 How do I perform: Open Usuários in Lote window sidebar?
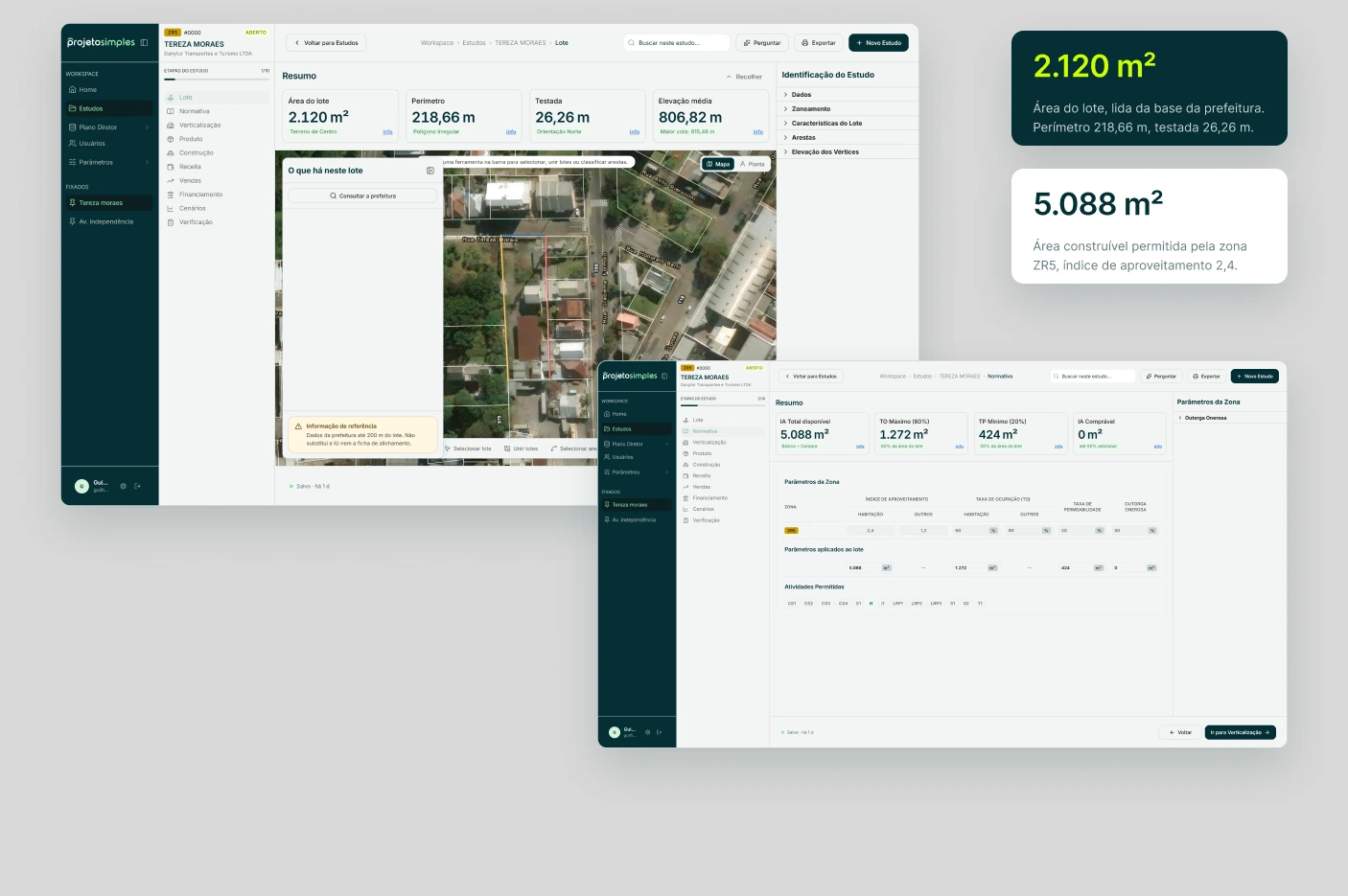[108, 144]
